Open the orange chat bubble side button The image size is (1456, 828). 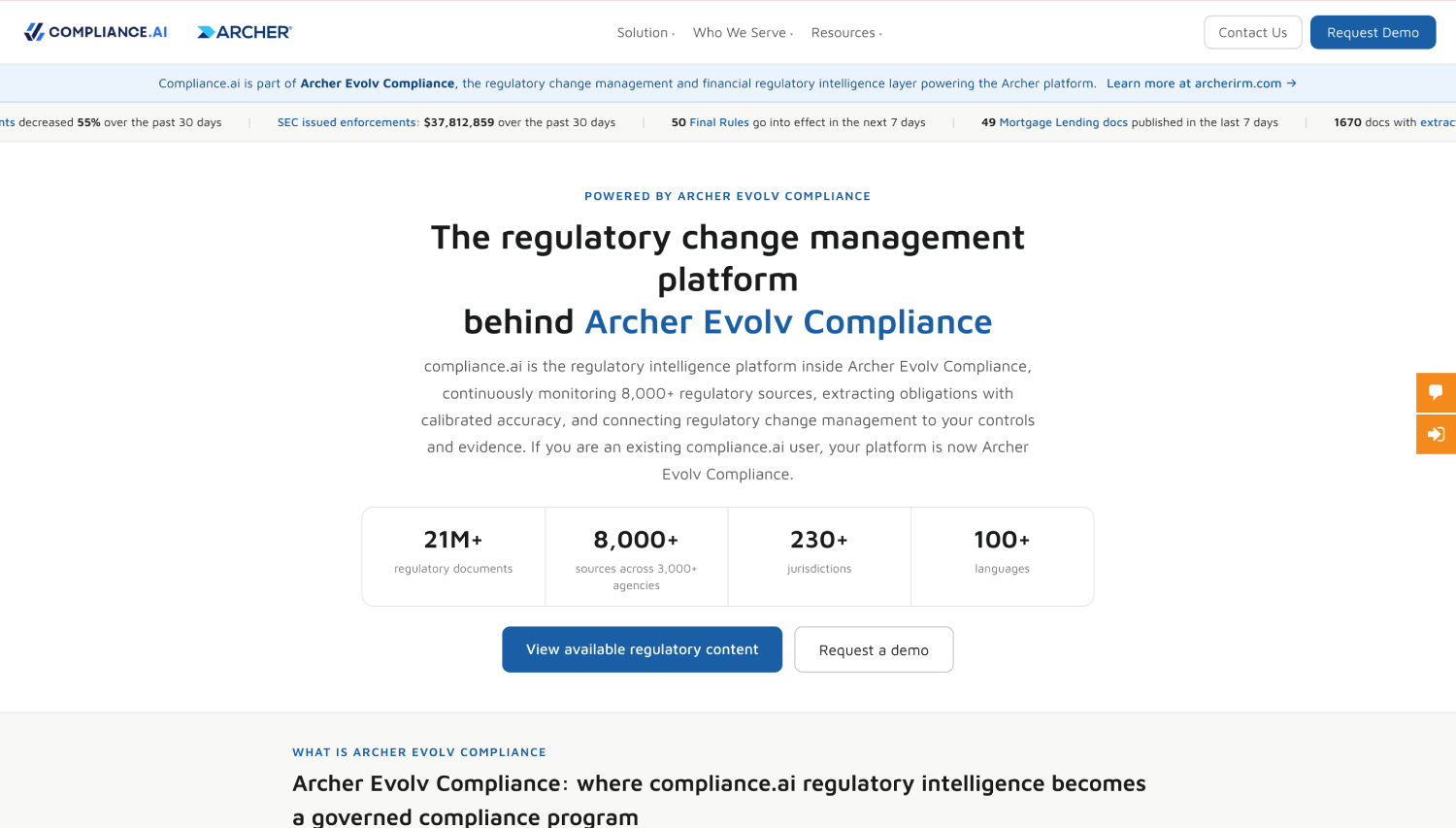[x=1436, y=392]
